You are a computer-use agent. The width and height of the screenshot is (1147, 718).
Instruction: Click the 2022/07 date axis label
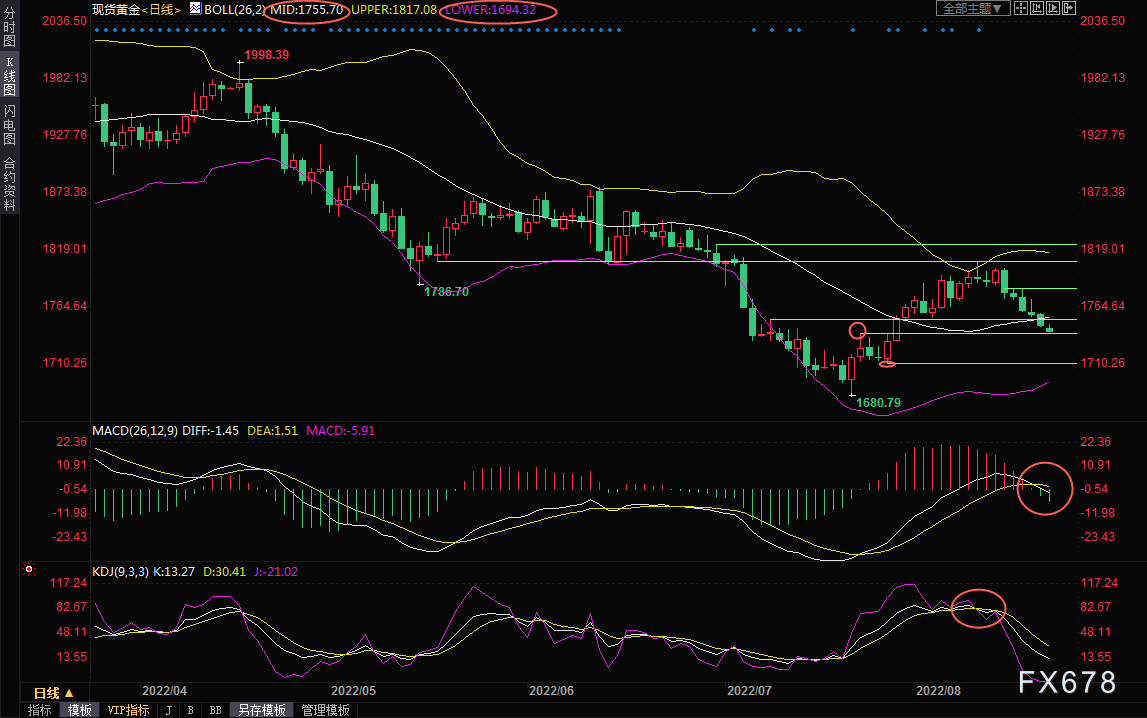click(749, 691)
